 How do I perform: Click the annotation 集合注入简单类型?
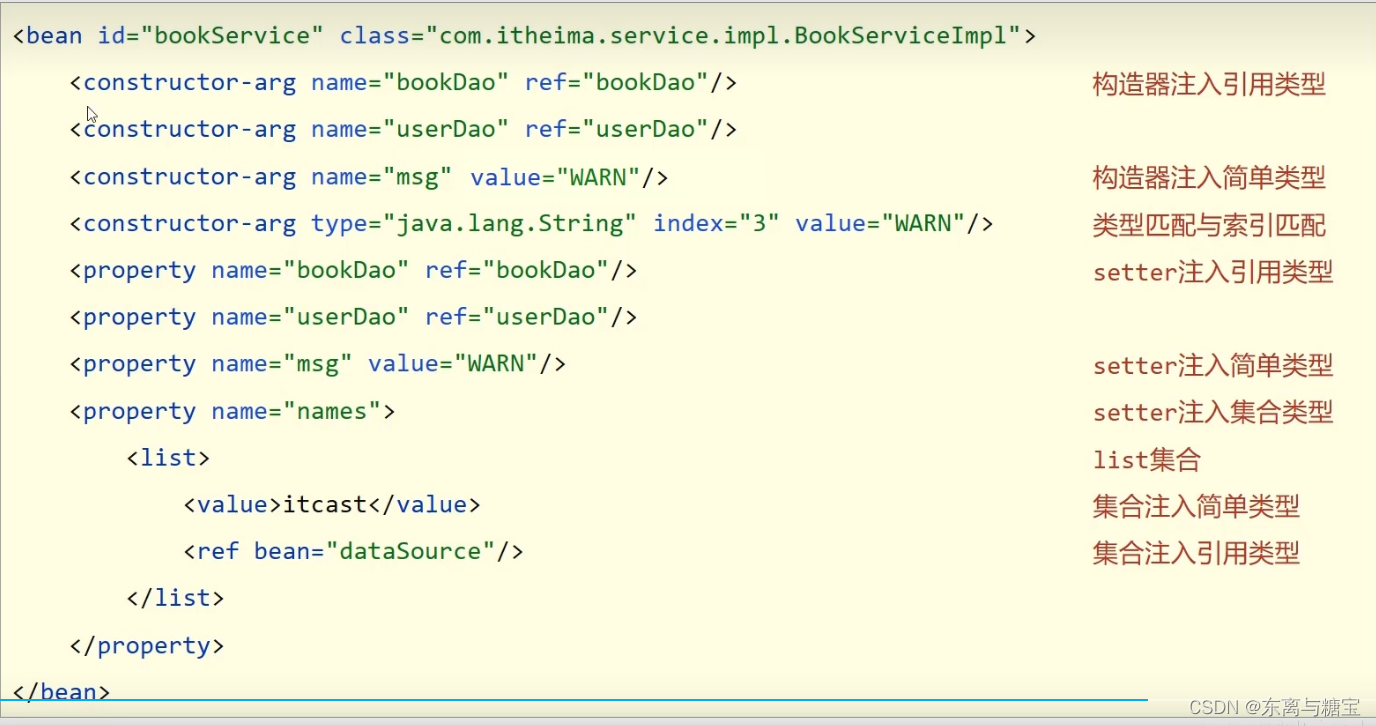[x=1196, y=506]
